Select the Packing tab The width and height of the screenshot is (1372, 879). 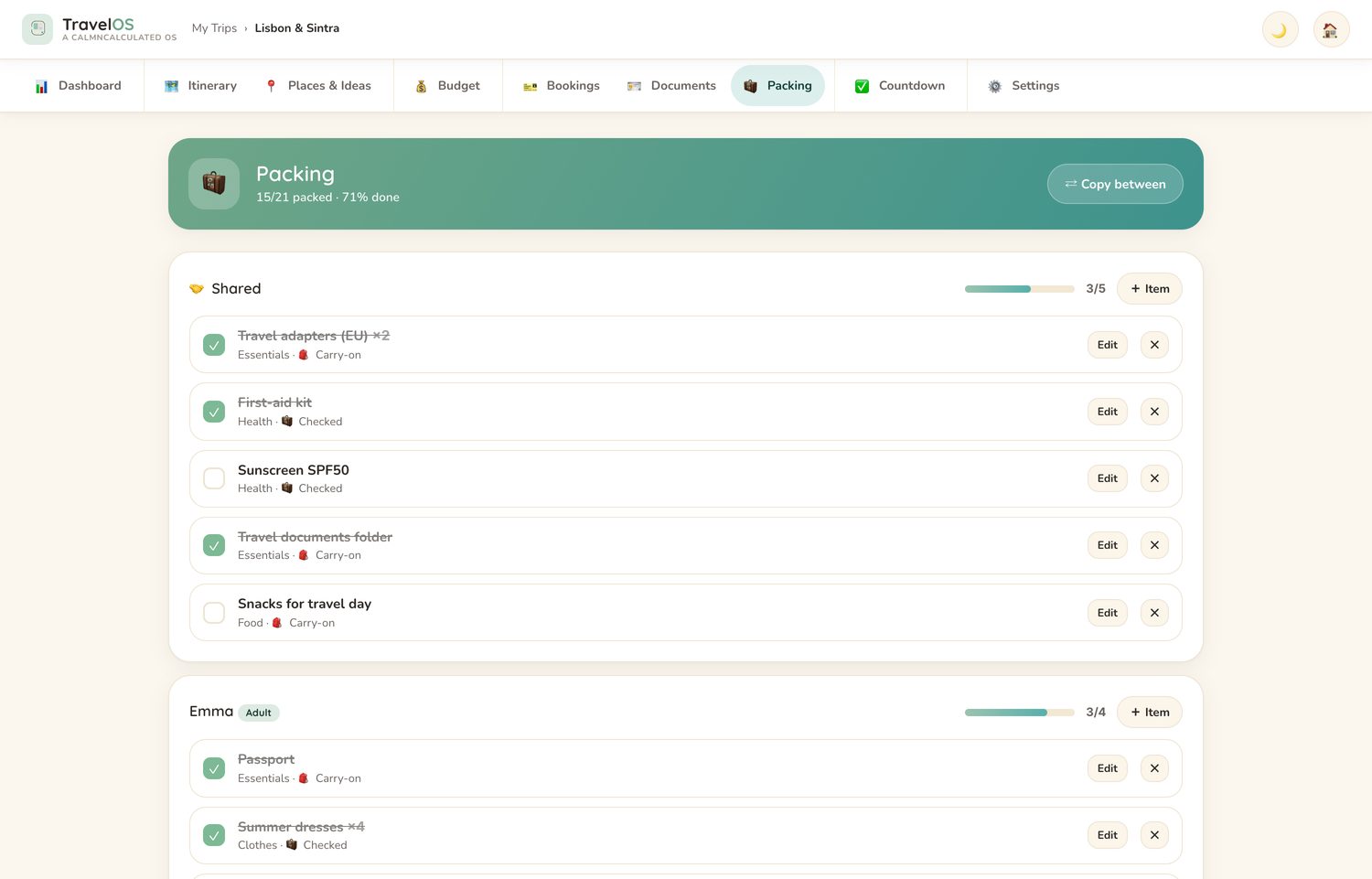pyautogui.click(x=777, y=86)
